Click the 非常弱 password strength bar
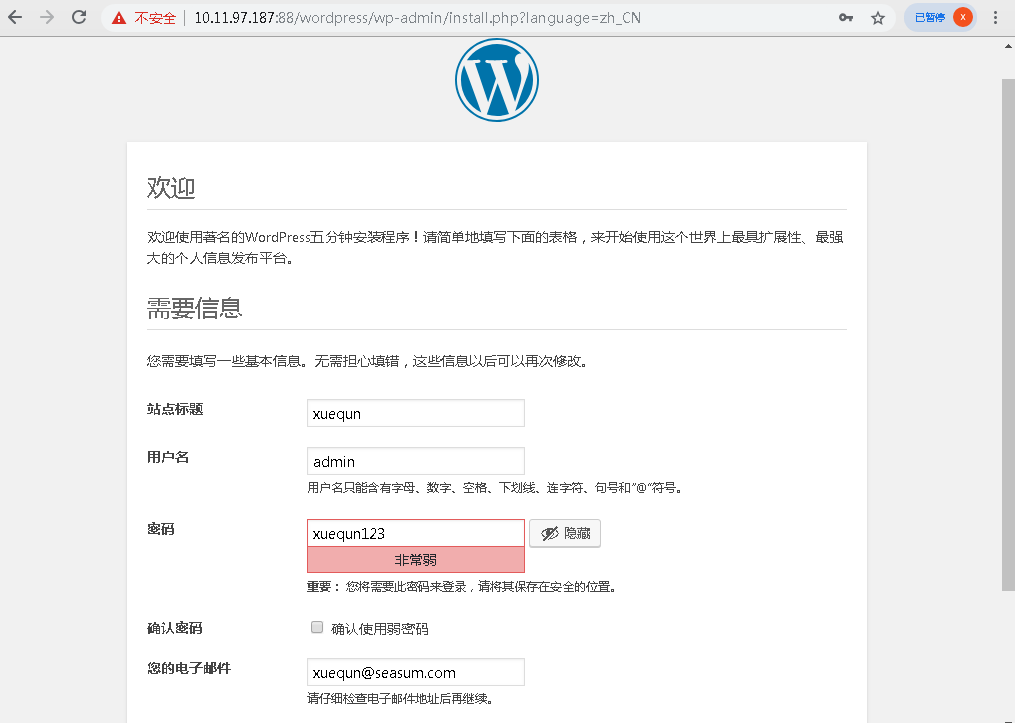Image resolution: width=1015 pixels, height=723 pixels. coord(415,559)
